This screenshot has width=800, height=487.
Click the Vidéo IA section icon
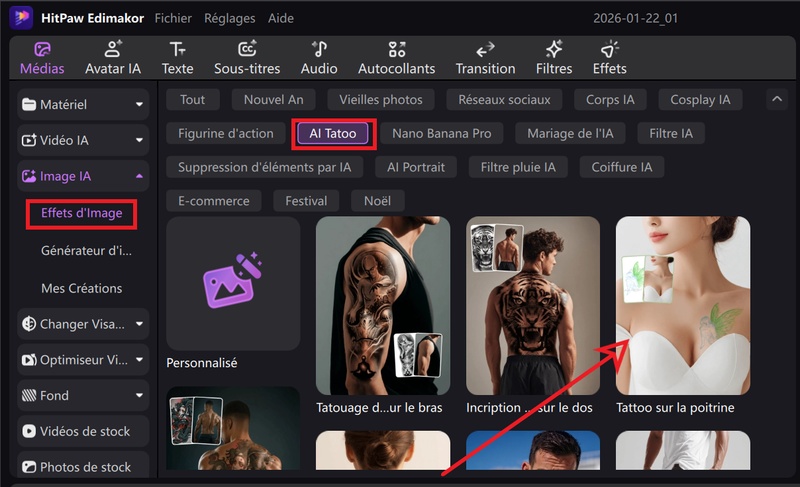(29, 140)
